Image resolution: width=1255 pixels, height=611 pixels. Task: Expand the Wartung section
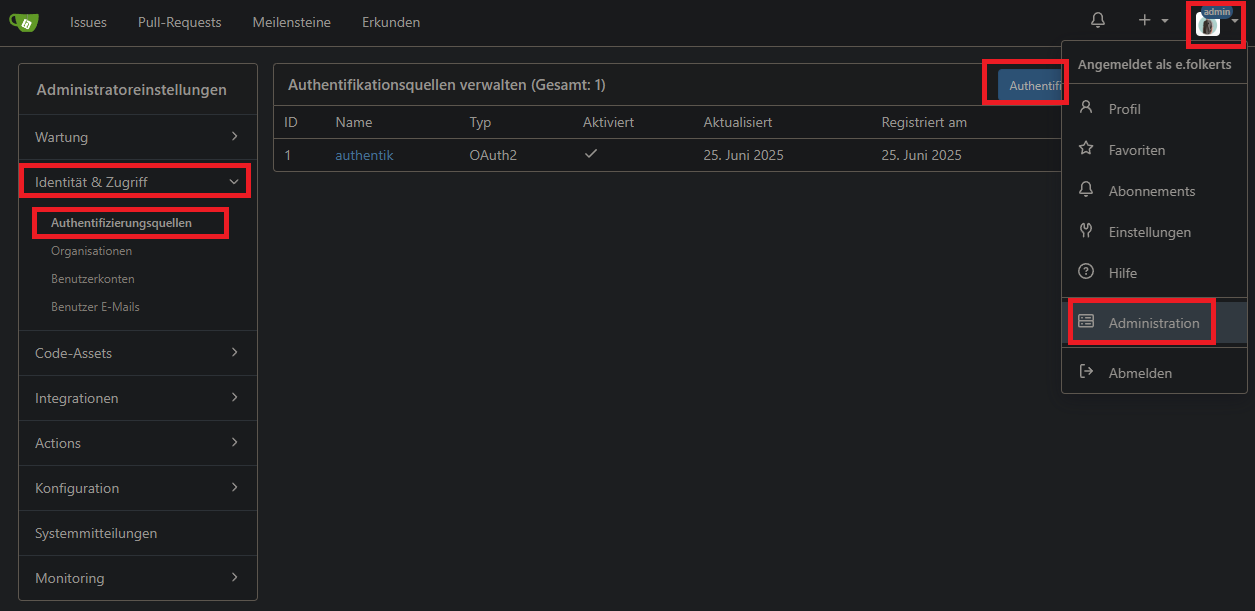tap(138, 137)
